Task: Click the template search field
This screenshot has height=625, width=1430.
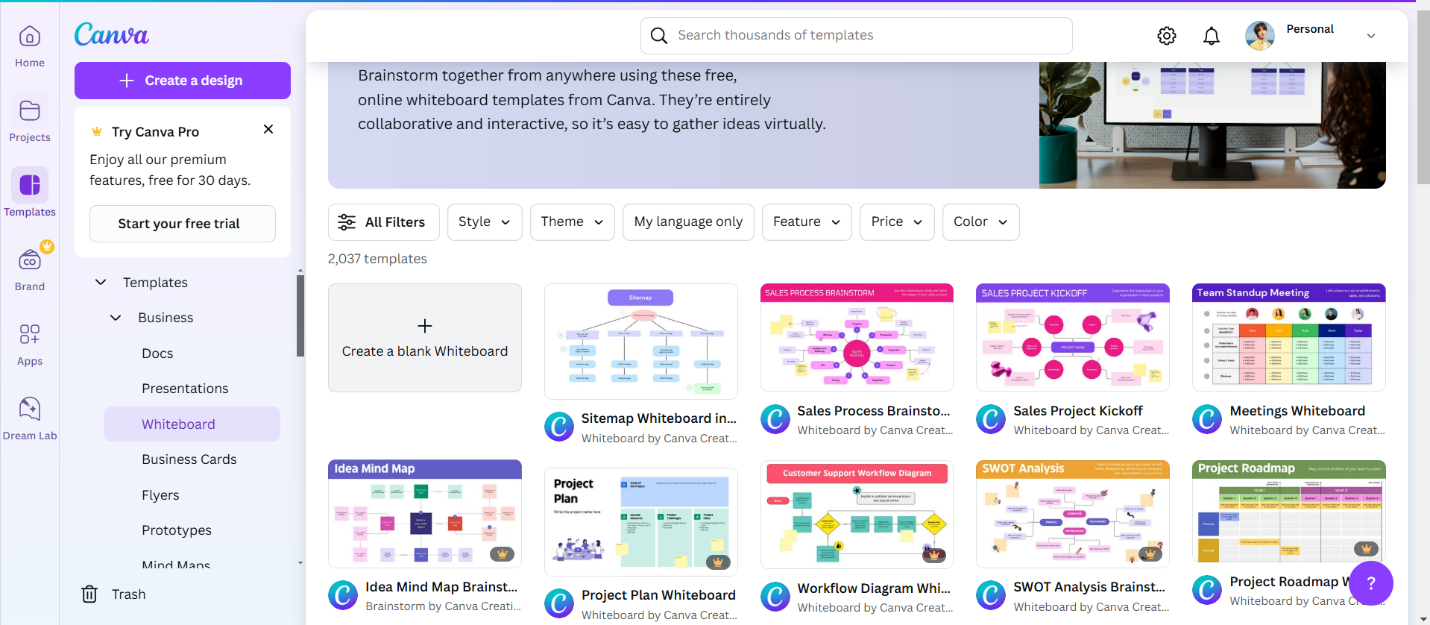Action: click(x=856, y=36)
